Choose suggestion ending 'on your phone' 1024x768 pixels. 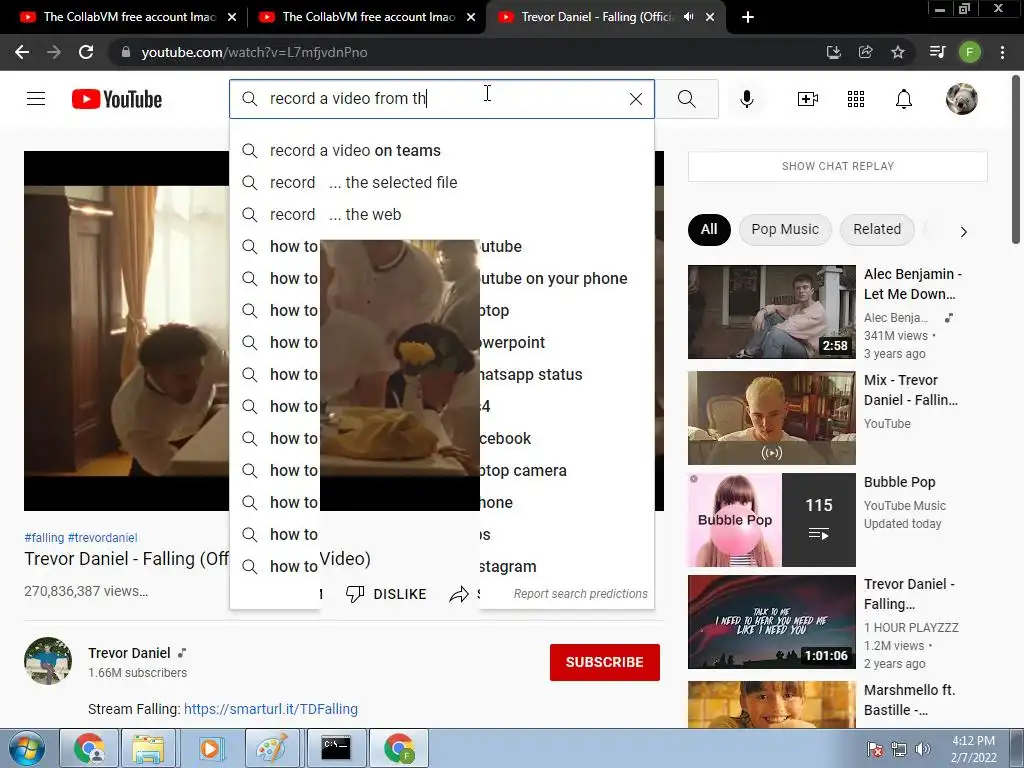pyautogui.click(x=441, y=278)
